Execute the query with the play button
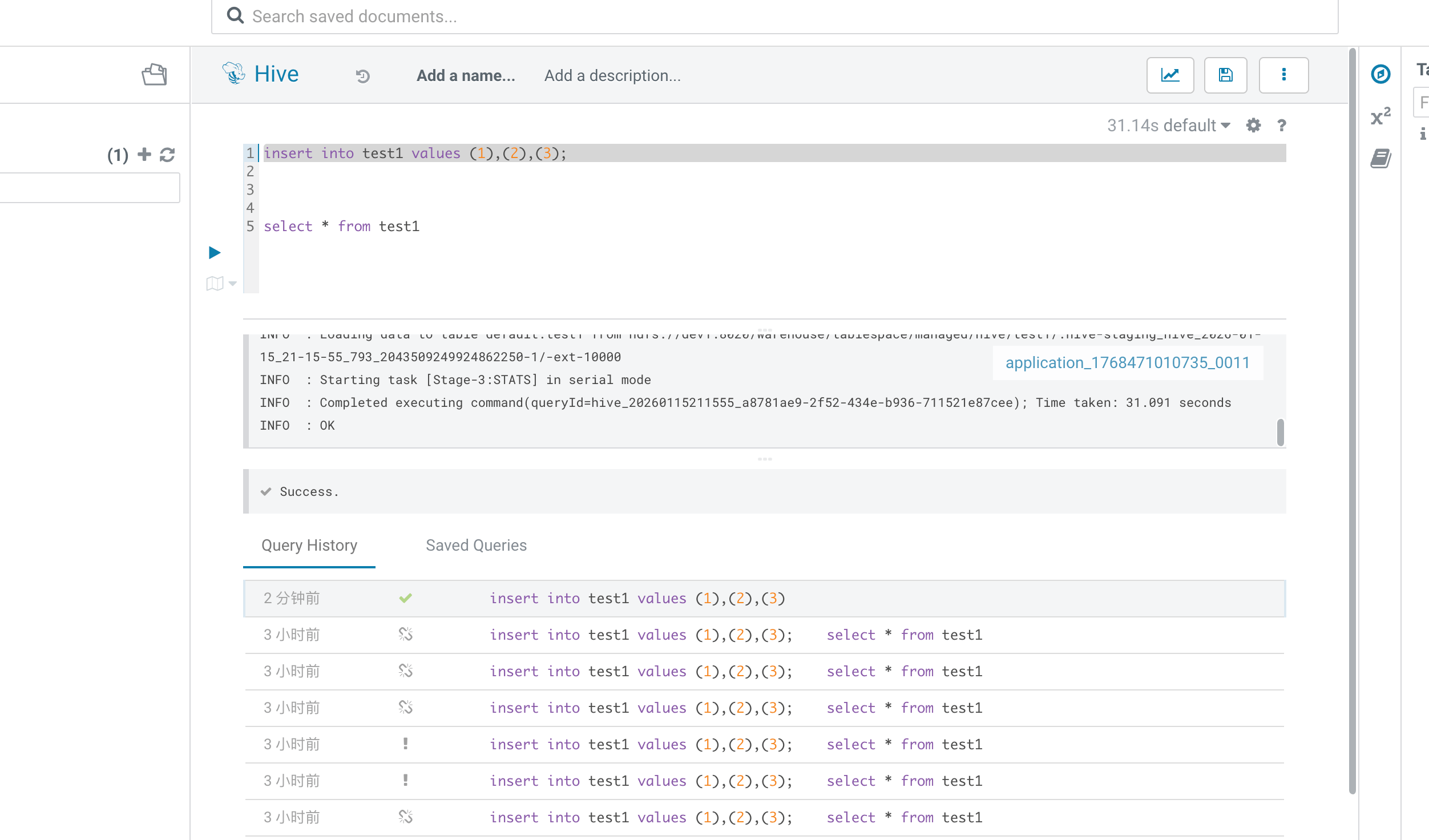1429x840 pixels. [215, 252]
